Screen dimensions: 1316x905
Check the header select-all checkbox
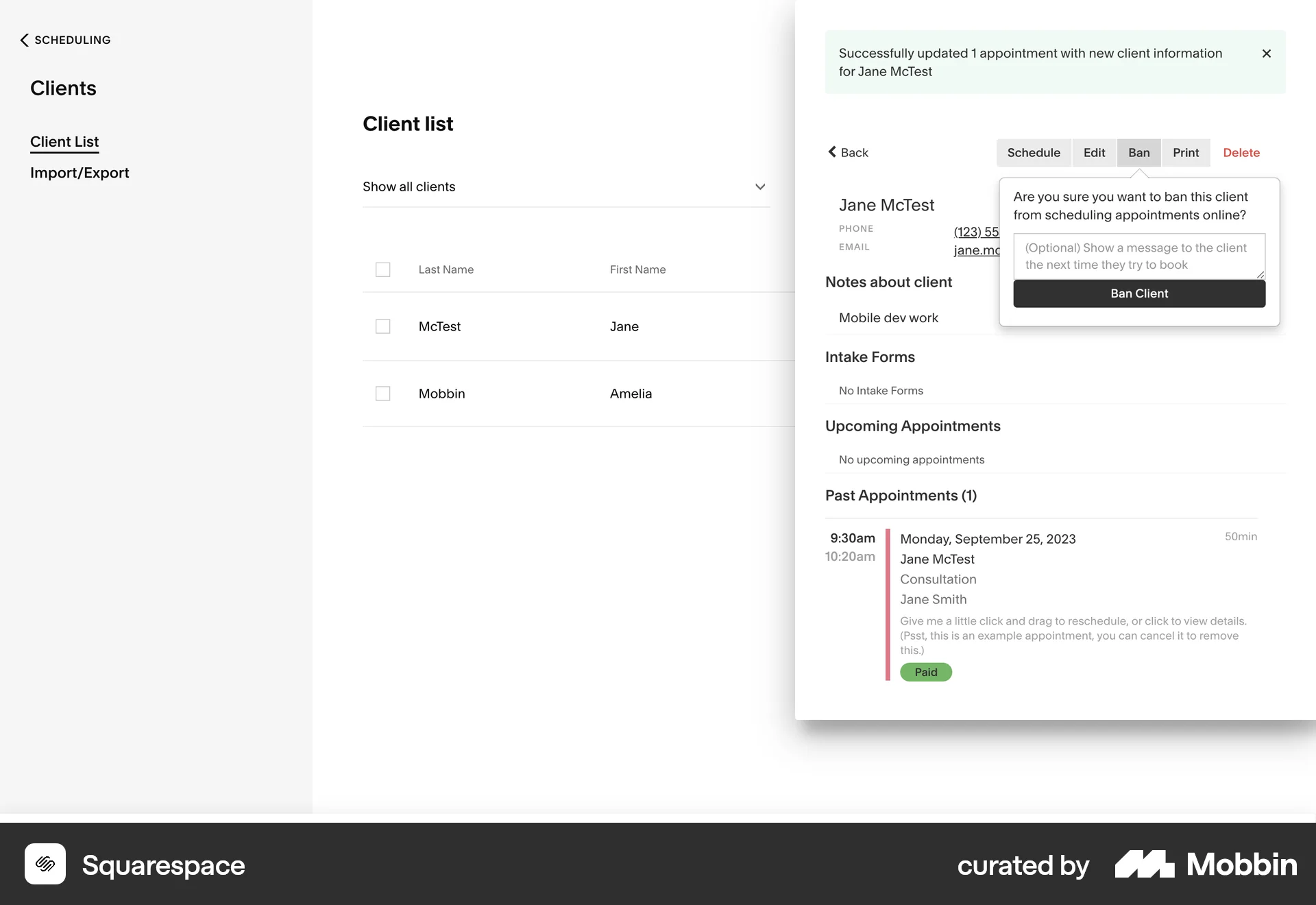pyautogui.click(x=383, y=269)
